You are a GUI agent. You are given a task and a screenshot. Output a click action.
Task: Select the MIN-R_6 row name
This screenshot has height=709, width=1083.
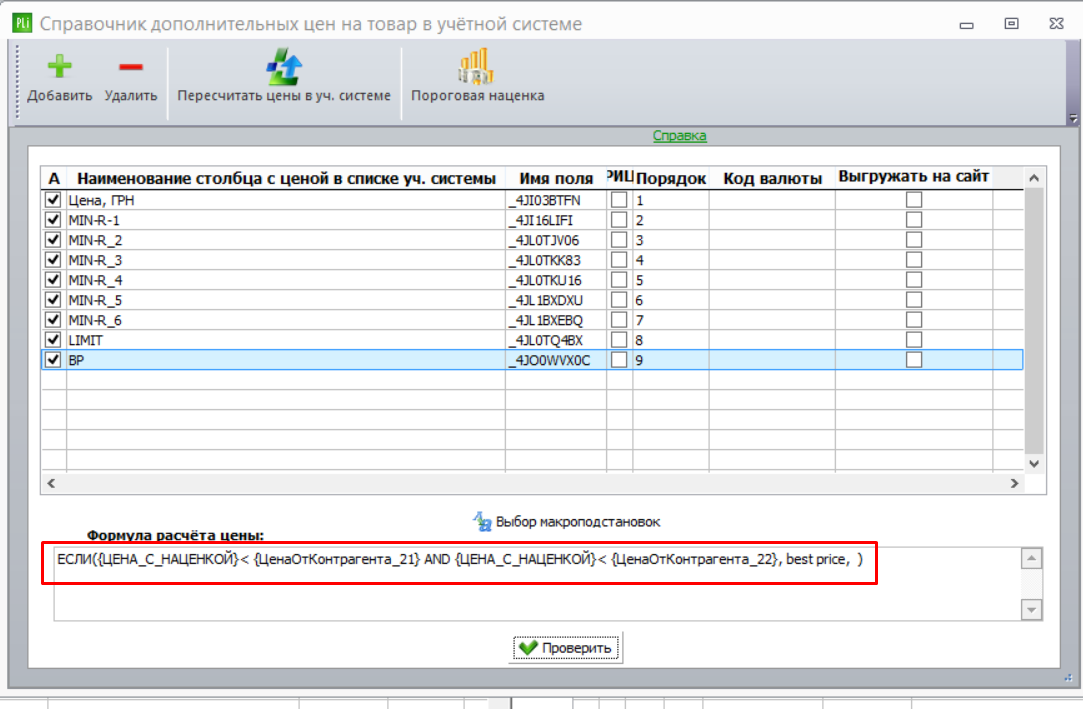coord(95,320)
